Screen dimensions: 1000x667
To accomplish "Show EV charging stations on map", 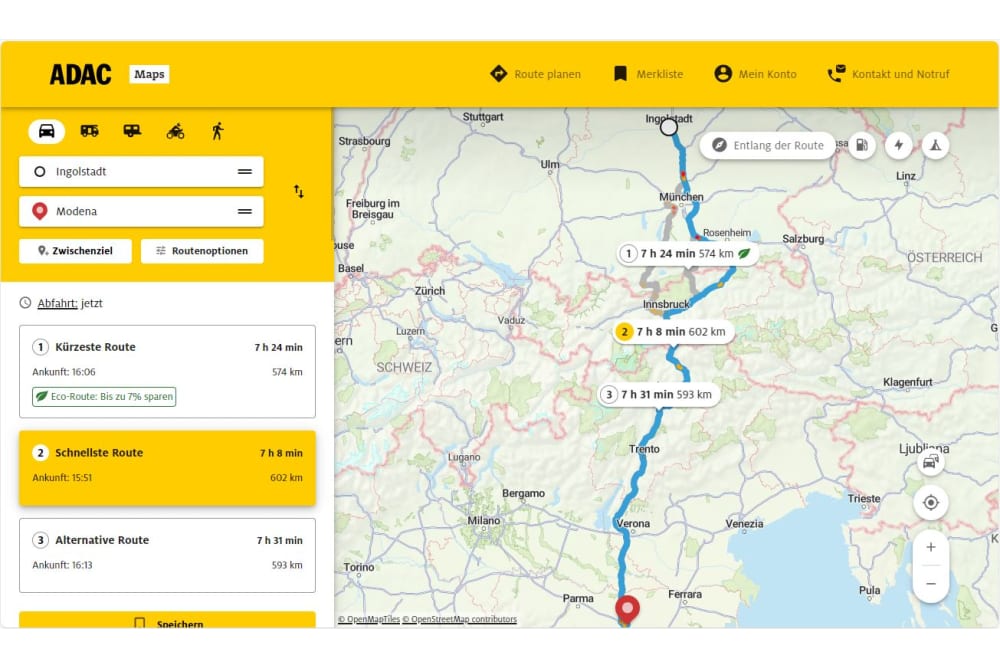I will pos(898,145).
